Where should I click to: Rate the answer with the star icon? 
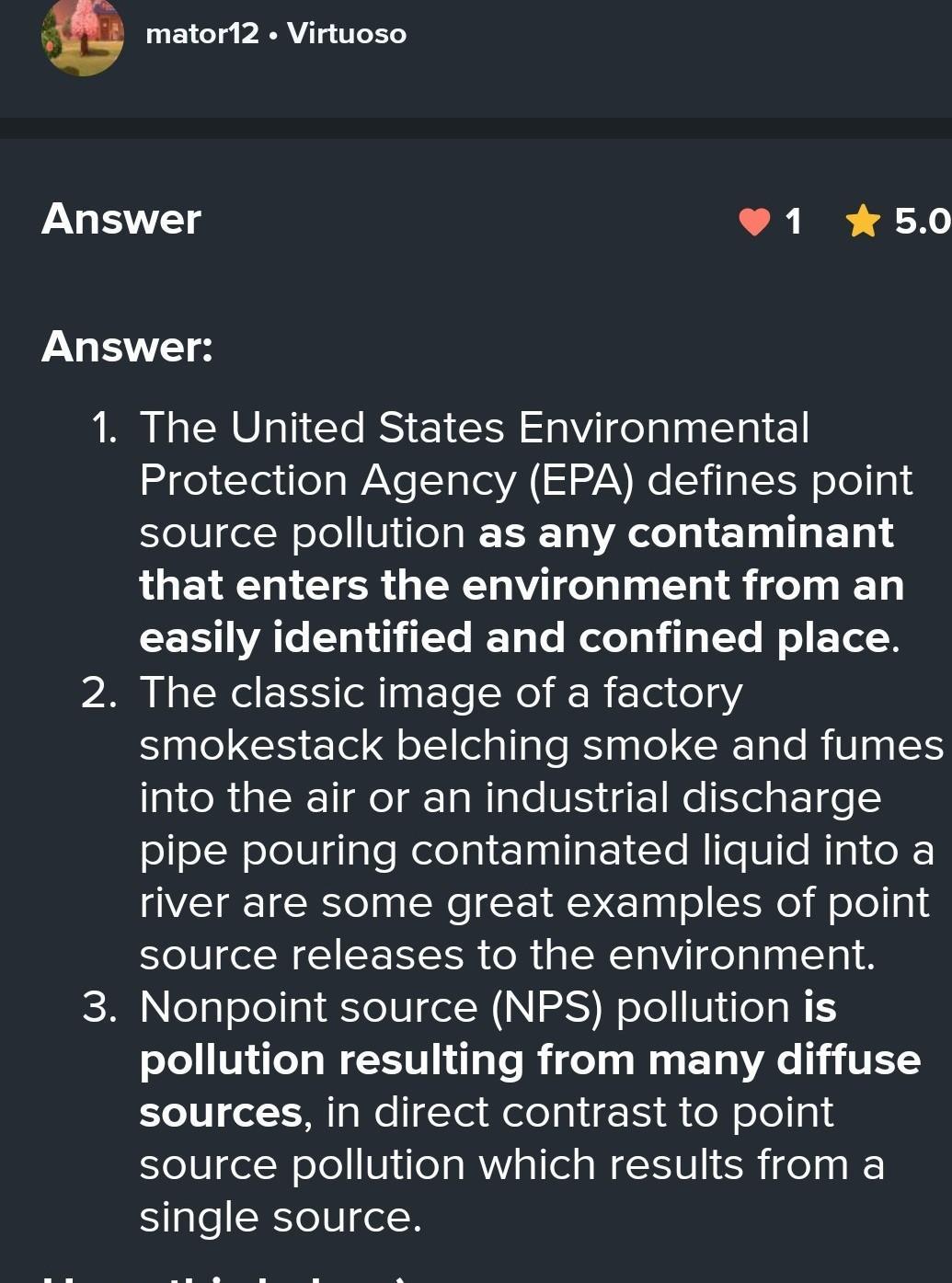[863, 222]
